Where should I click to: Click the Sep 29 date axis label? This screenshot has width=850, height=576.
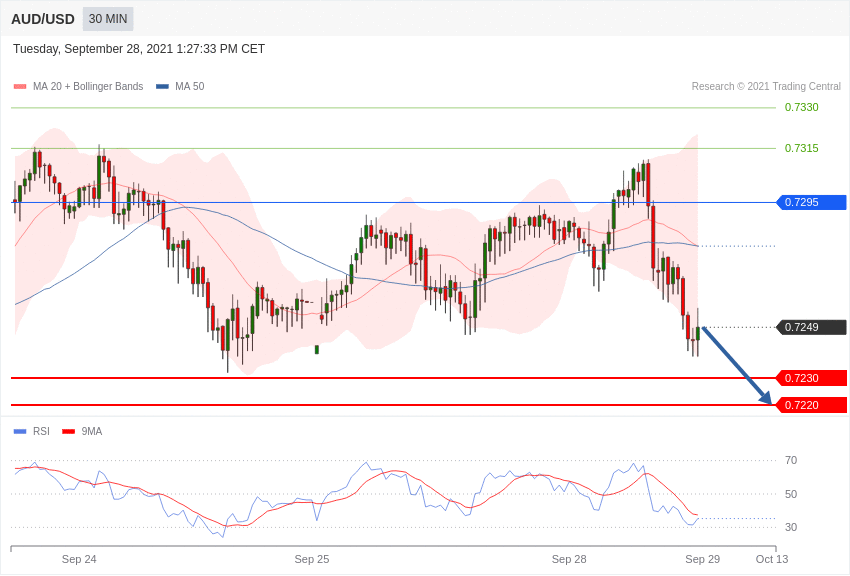tap(703, 559)
